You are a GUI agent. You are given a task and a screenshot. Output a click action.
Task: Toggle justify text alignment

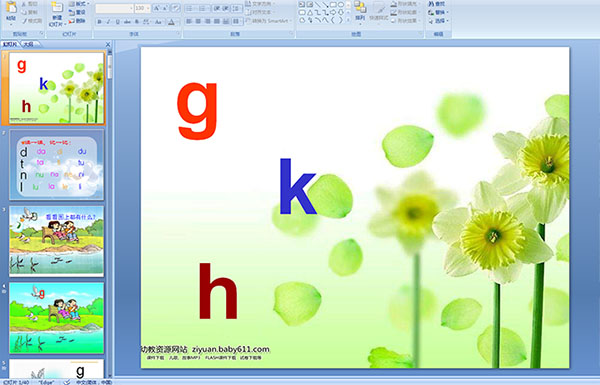pyautogui.click(x=217, y=21)
